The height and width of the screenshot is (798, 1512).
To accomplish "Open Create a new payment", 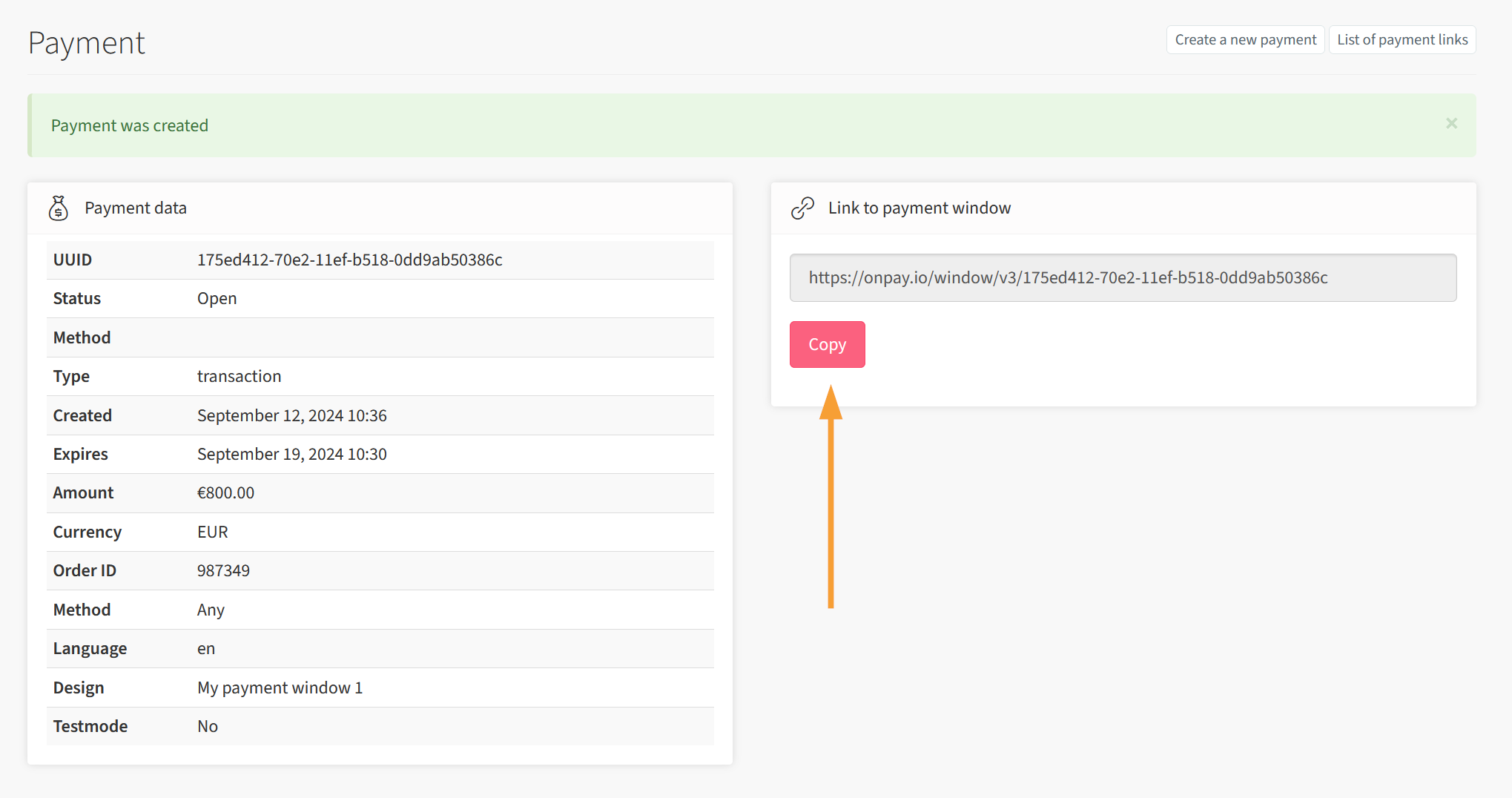I will pyautogui.click(x=1245, y=40).
